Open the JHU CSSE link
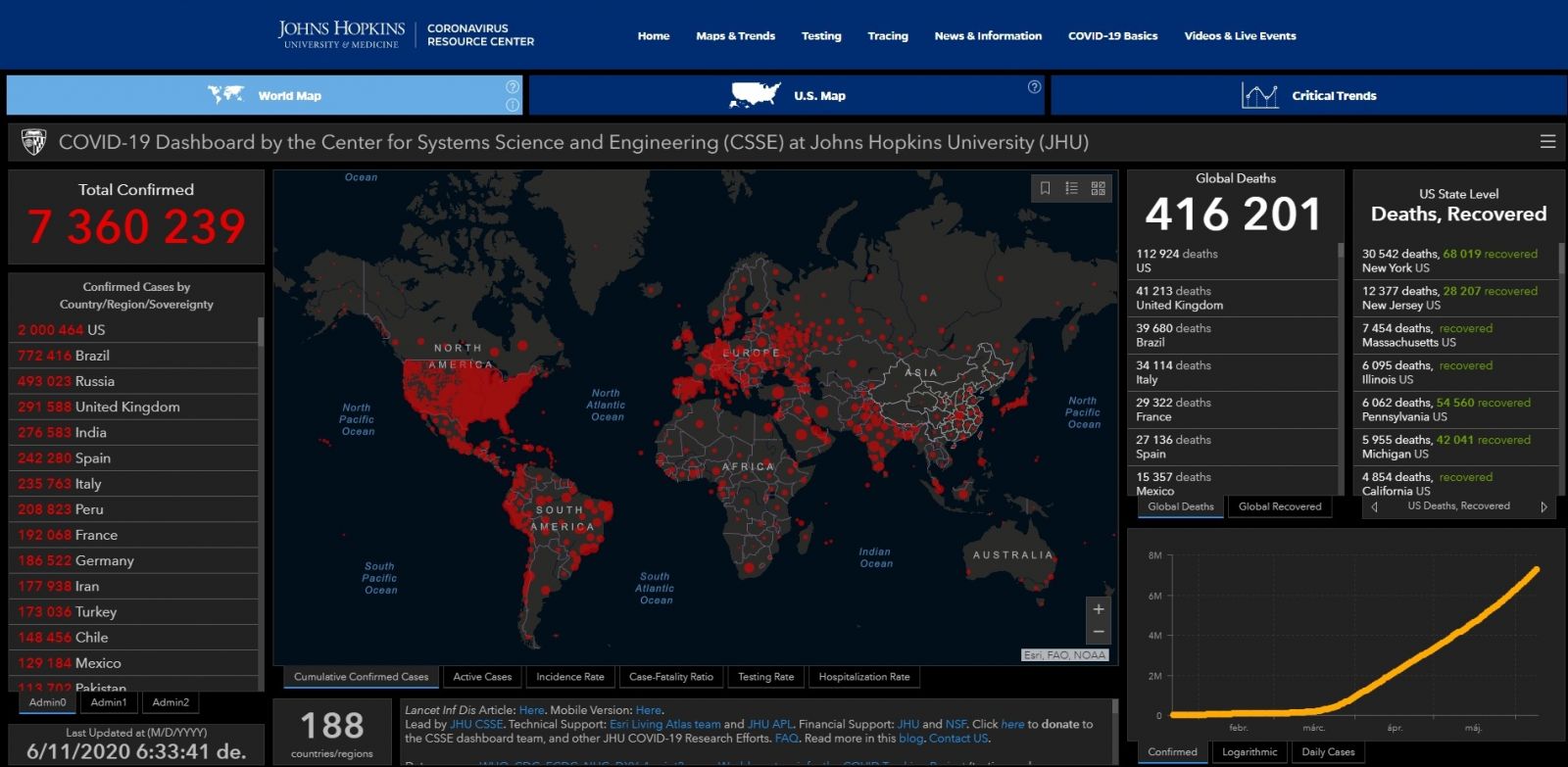Screen dimensions: 1568x767 coord(476,724)
